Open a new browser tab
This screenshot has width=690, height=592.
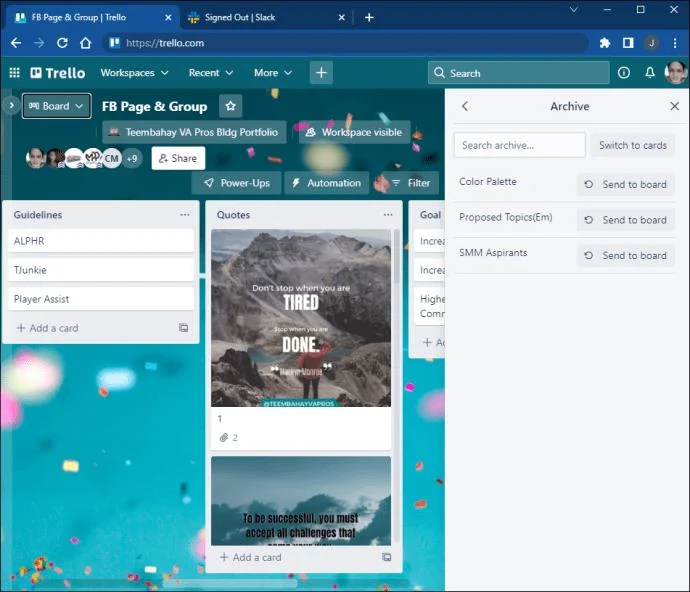pos(369,17)
